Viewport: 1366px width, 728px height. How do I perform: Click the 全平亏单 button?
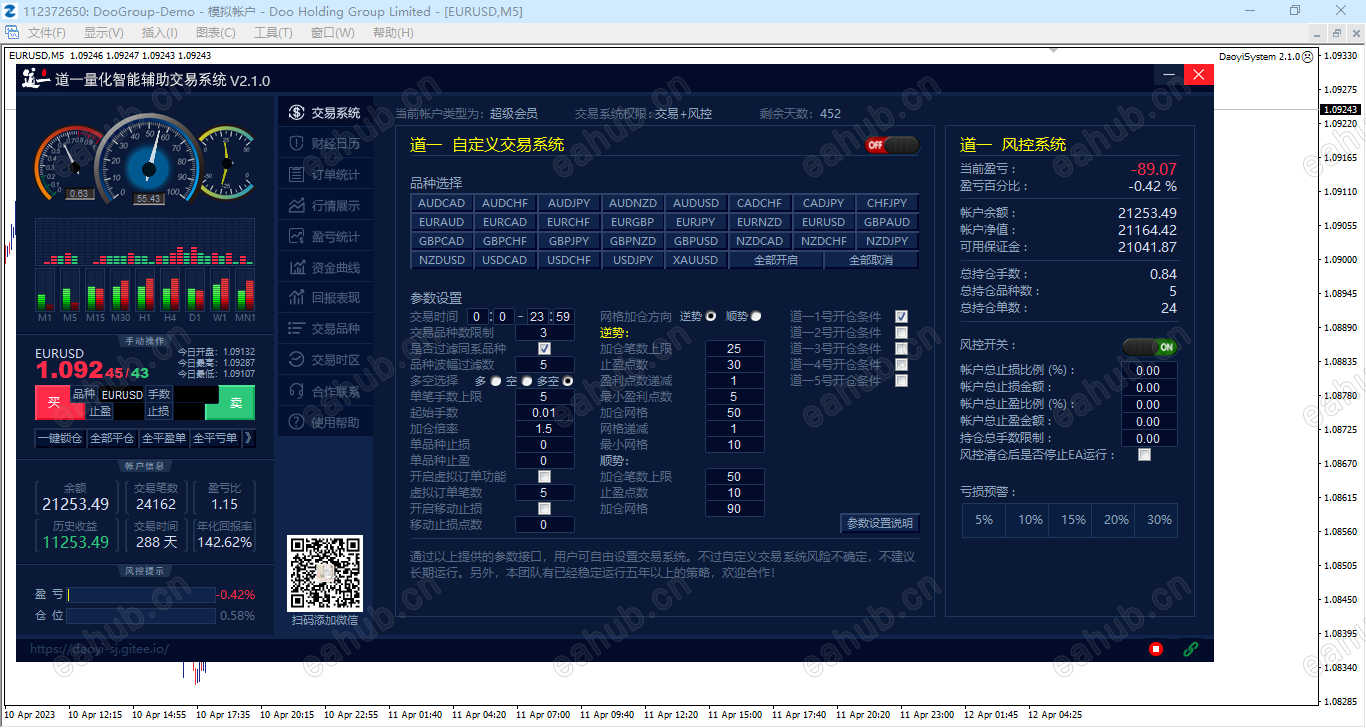pos(215,438)
